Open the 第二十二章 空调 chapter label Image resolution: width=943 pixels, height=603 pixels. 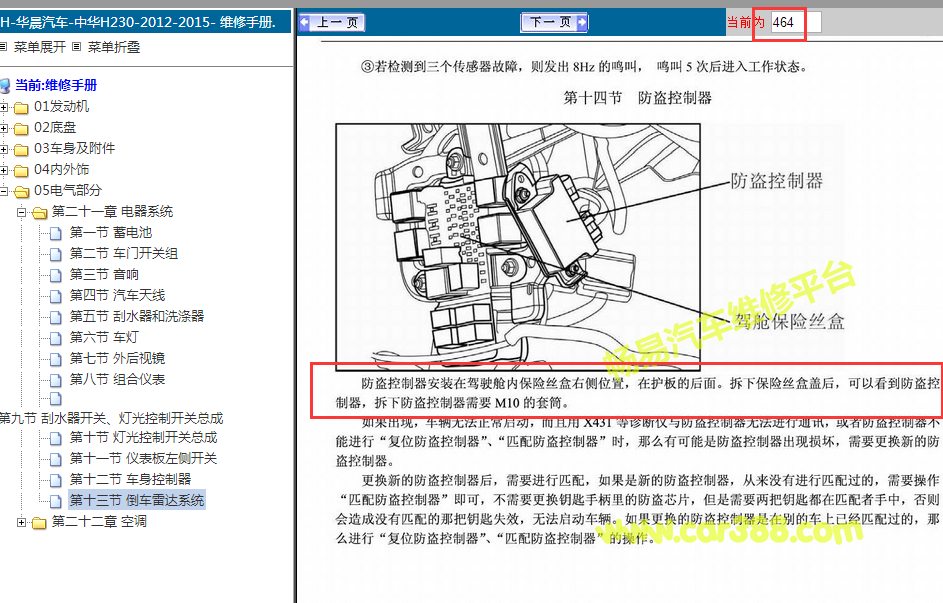[99, 522]
